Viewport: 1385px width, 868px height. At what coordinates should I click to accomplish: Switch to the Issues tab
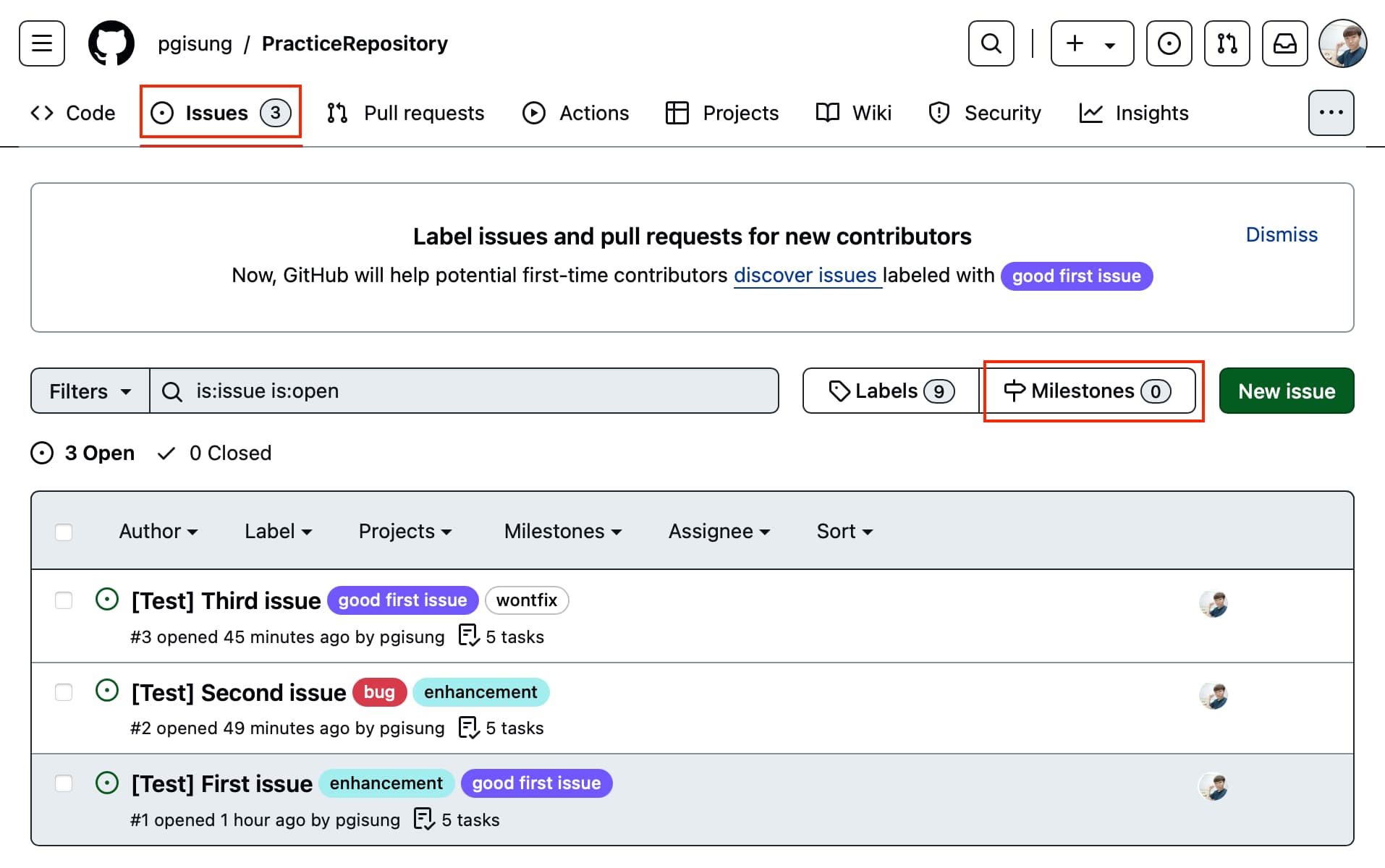click(221, 113)
